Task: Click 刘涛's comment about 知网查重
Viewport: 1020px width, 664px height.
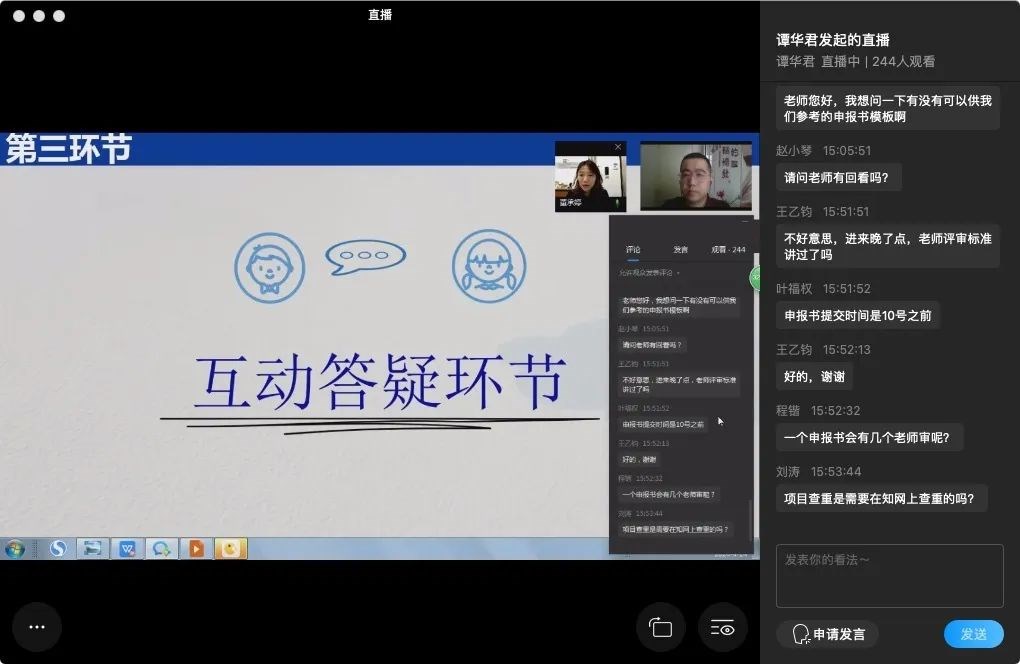Action: tap(881, 498)
